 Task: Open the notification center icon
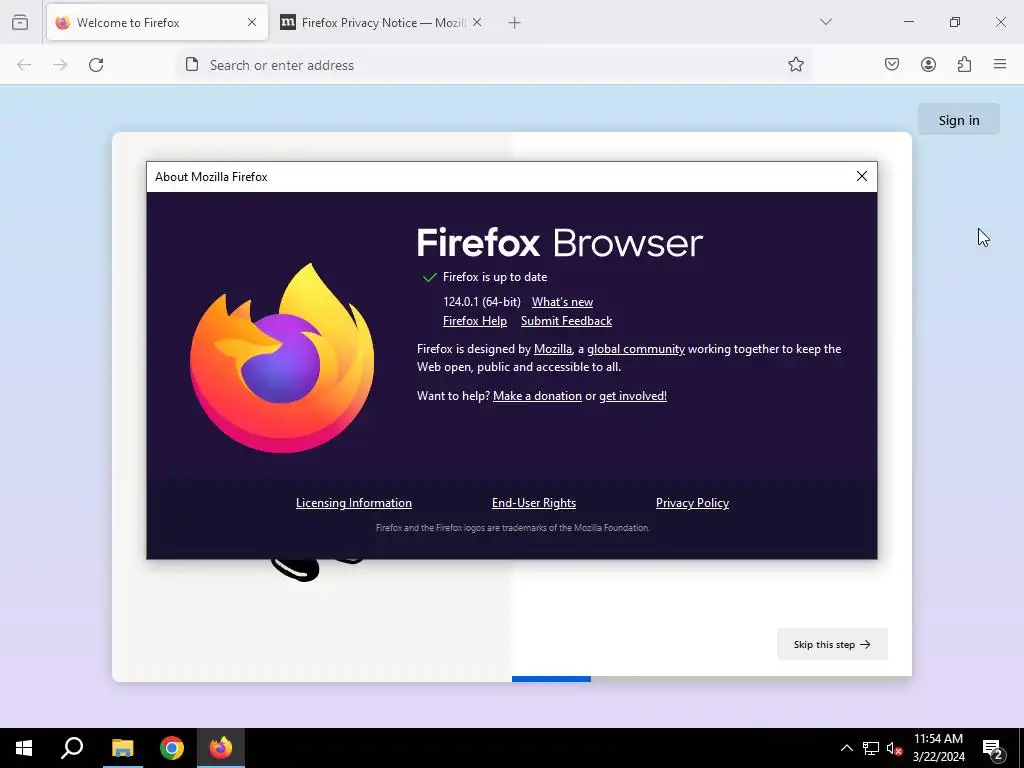pos(993,748)
